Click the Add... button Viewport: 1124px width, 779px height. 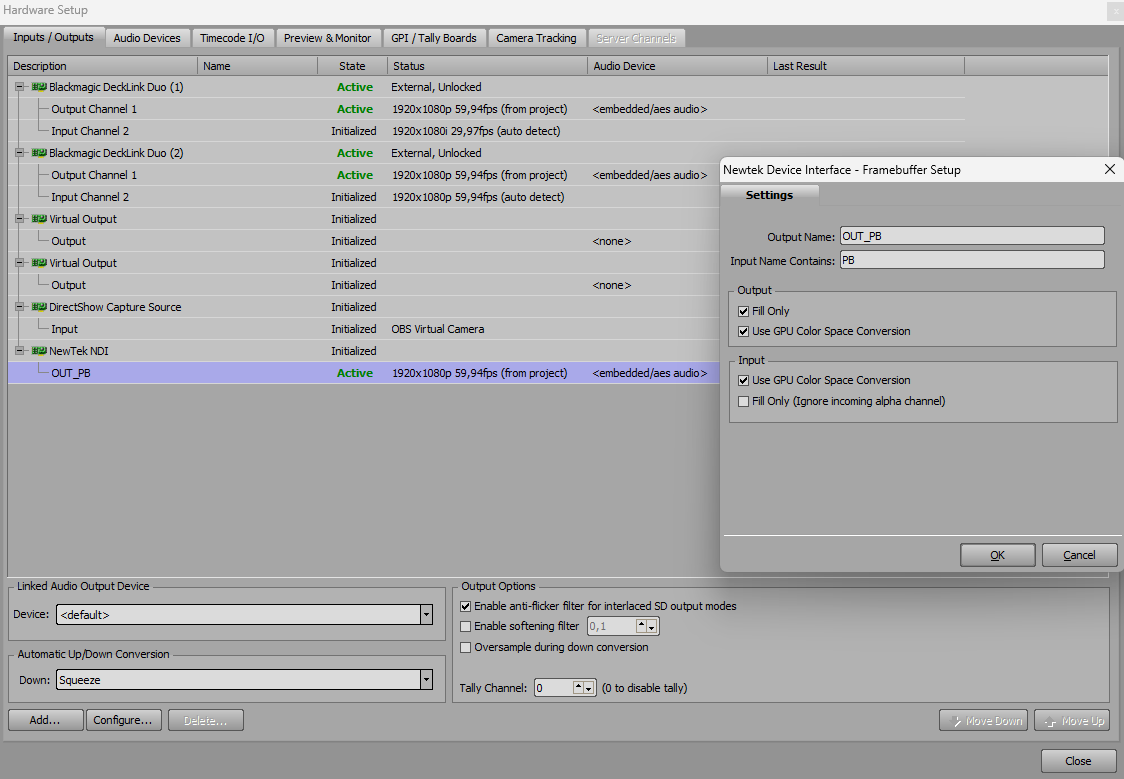coord(45,720)
